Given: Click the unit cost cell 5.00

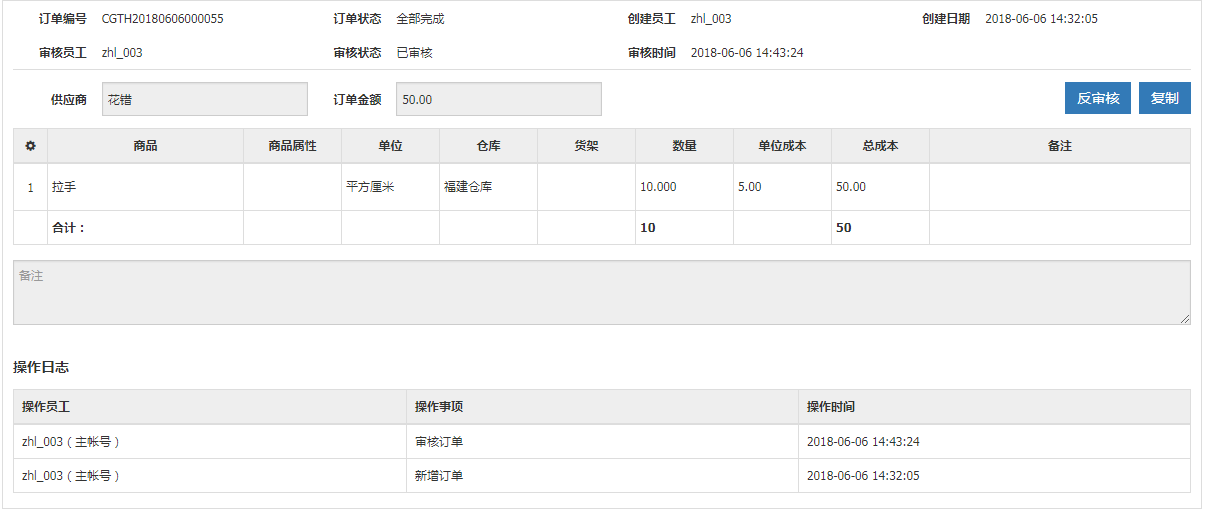Looking at the screenshot, I should tap(782, 187).
